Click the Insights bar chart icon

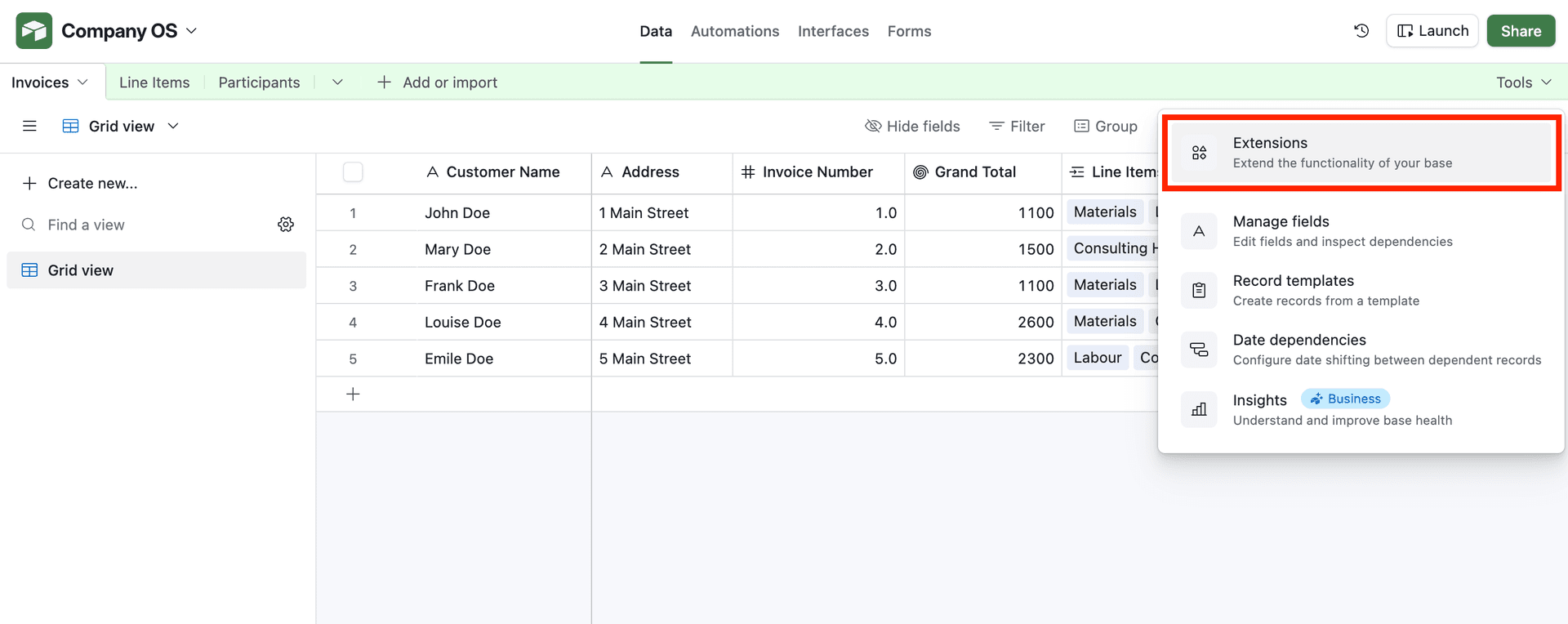(1199, 409)
